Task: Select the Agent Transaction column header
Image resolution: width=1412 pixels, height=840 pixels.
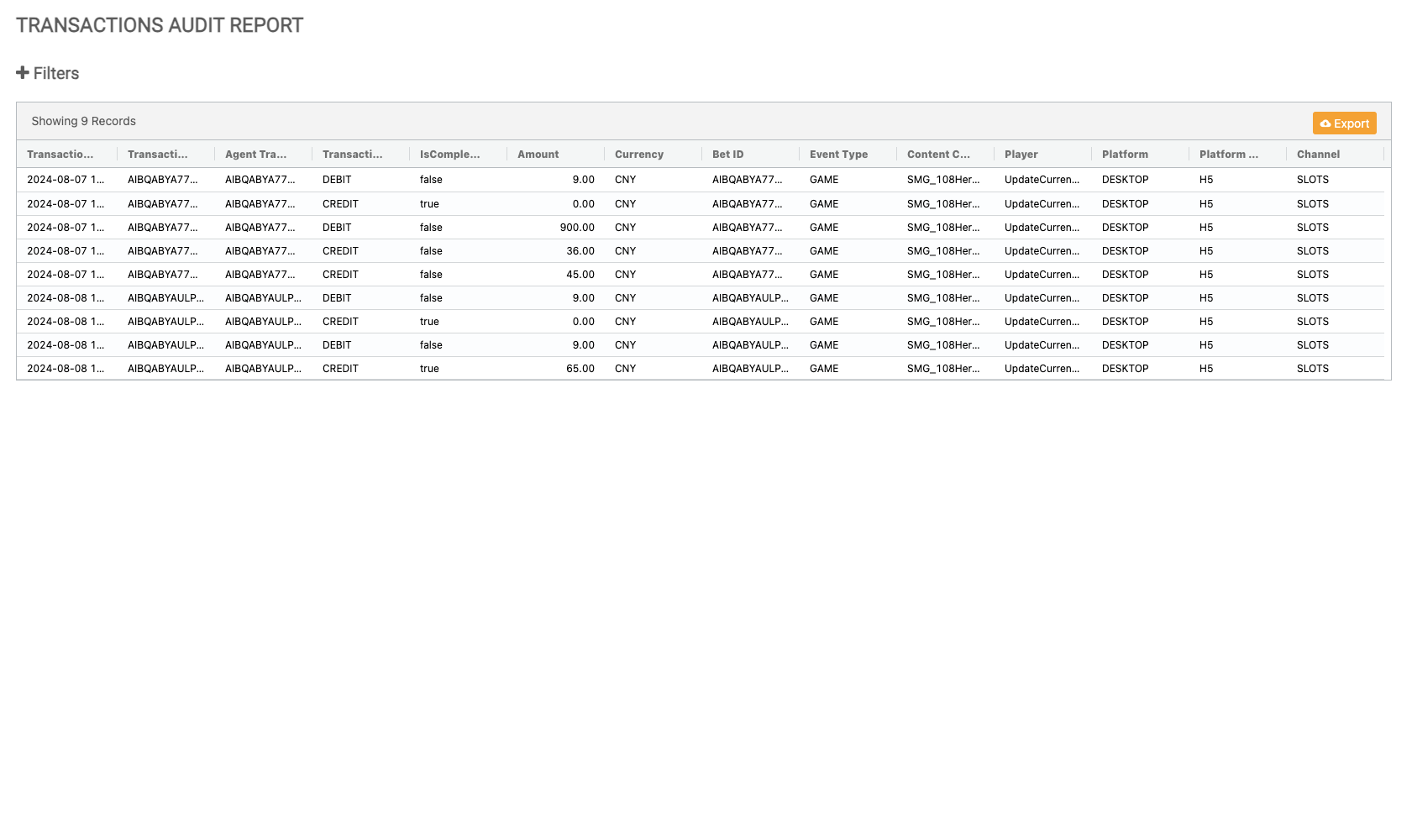Action: [255, 155]
